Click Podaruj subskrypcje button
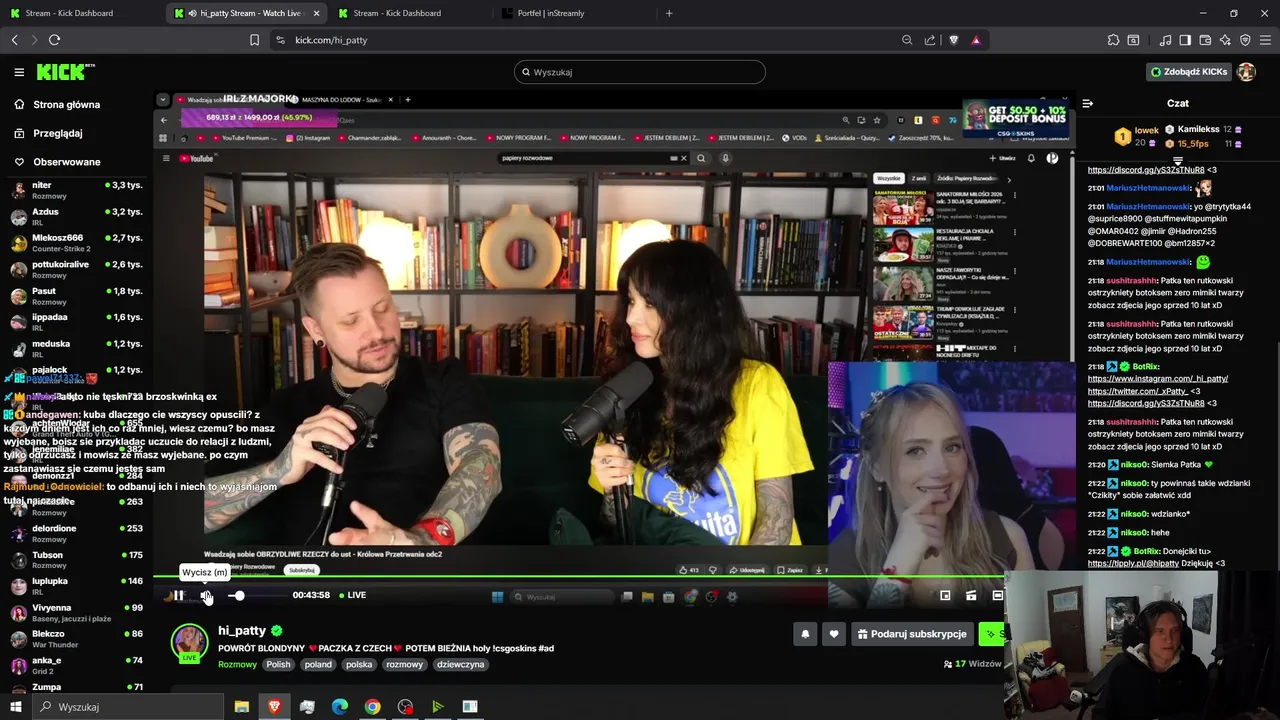The image size is (1280, 720). [911, 634]
